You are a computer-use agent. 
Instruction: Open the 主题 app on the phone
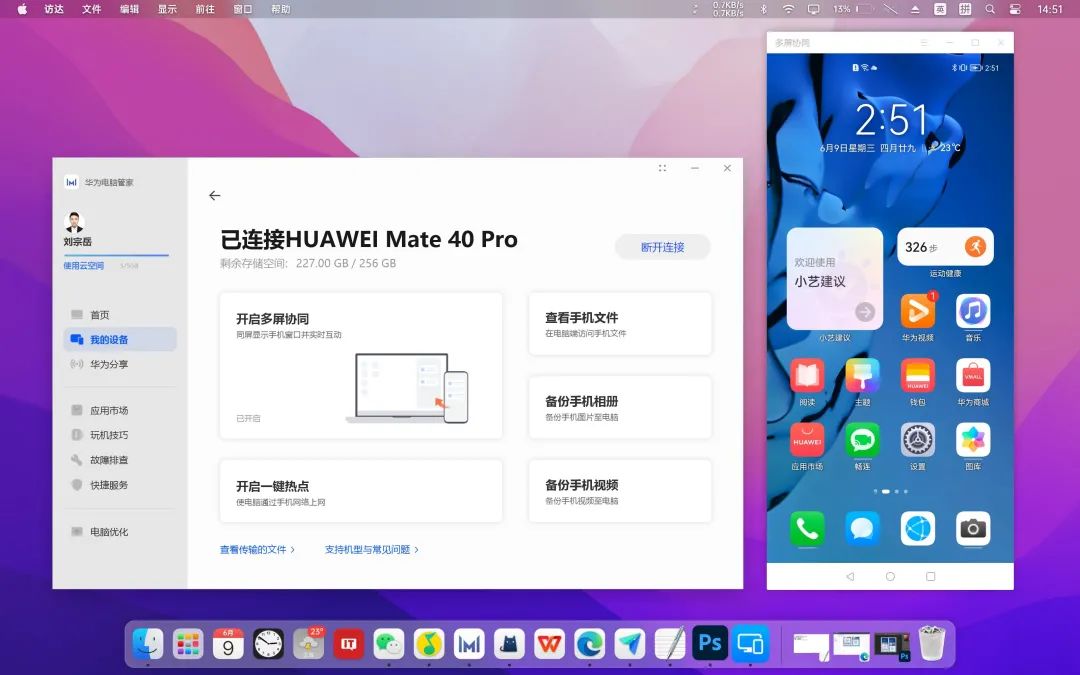click(862, 376)
